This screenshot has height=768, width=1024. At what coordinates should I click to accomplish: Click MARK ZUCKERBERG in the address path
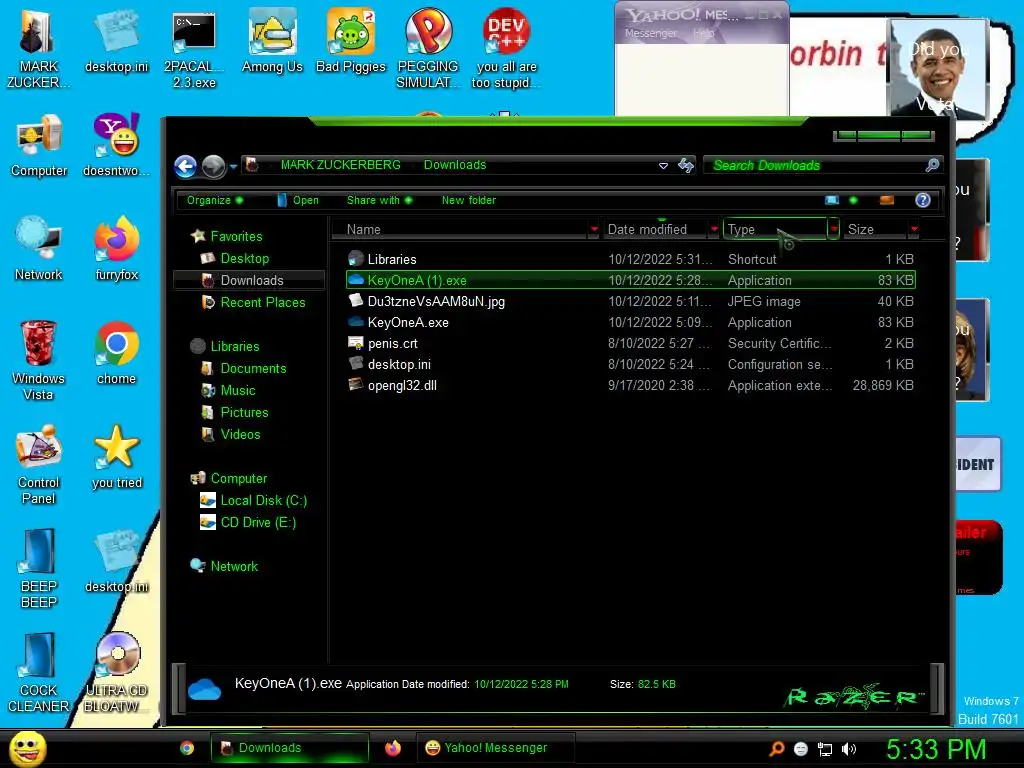coord(340,165)
